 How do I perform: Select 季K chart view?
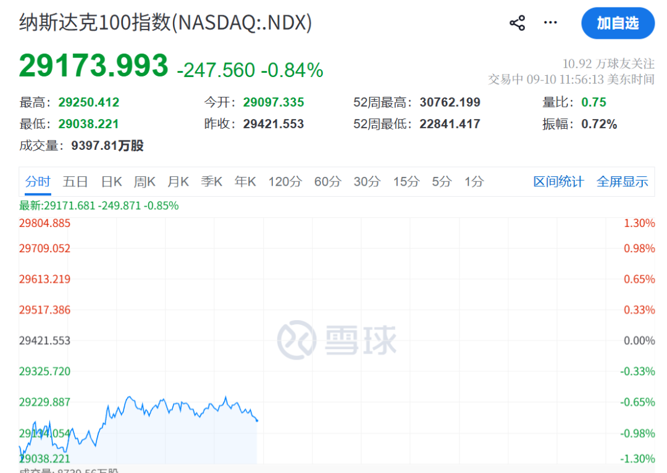pos(211,182)
